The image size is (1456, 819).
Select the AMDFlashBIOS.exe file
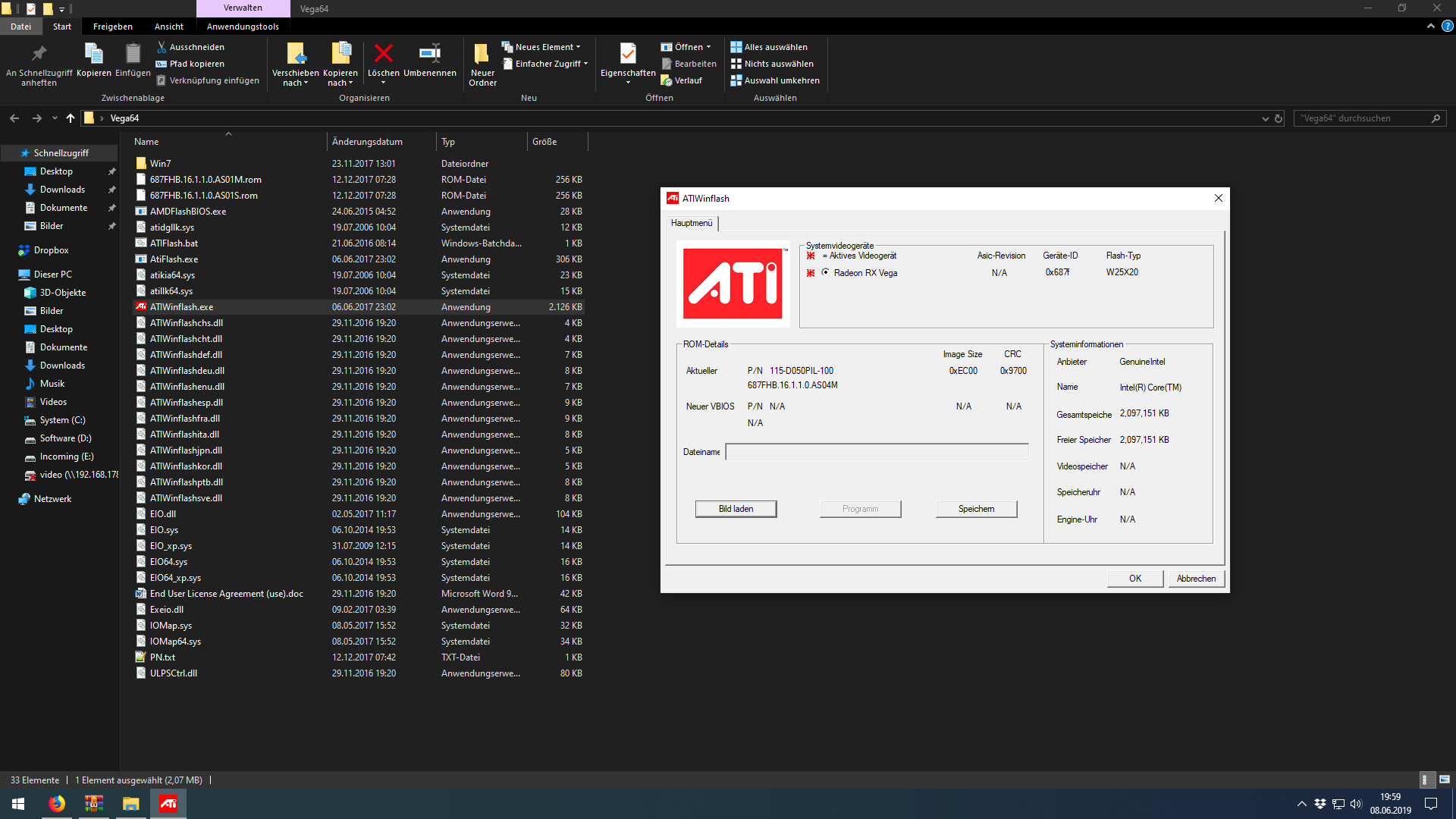click(x=188, y=212)
